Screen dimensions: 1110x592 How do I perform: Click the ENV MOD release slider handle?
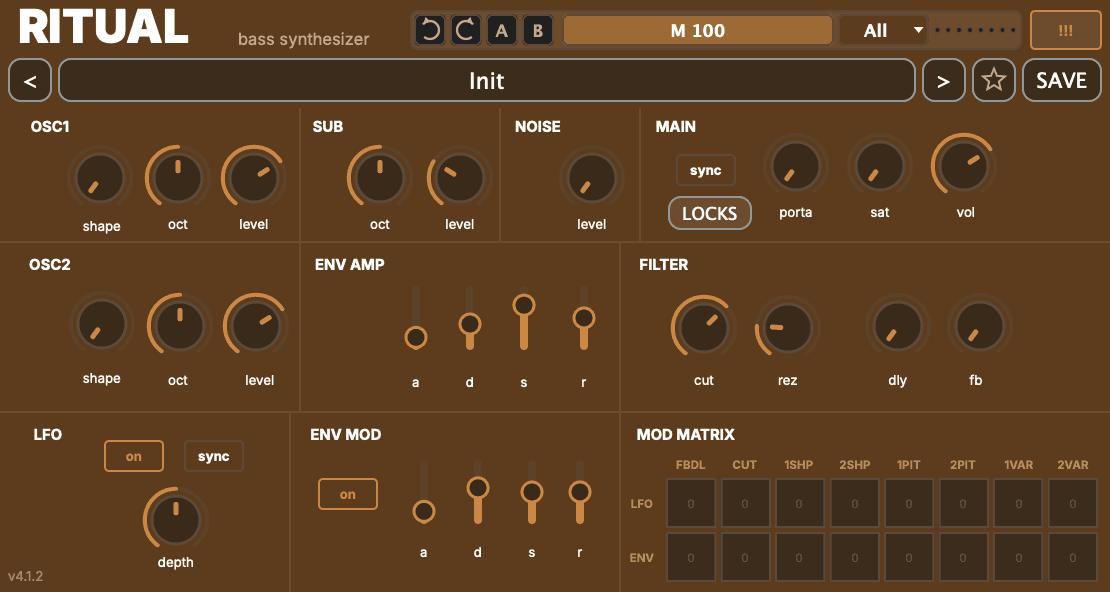point(580,491)
